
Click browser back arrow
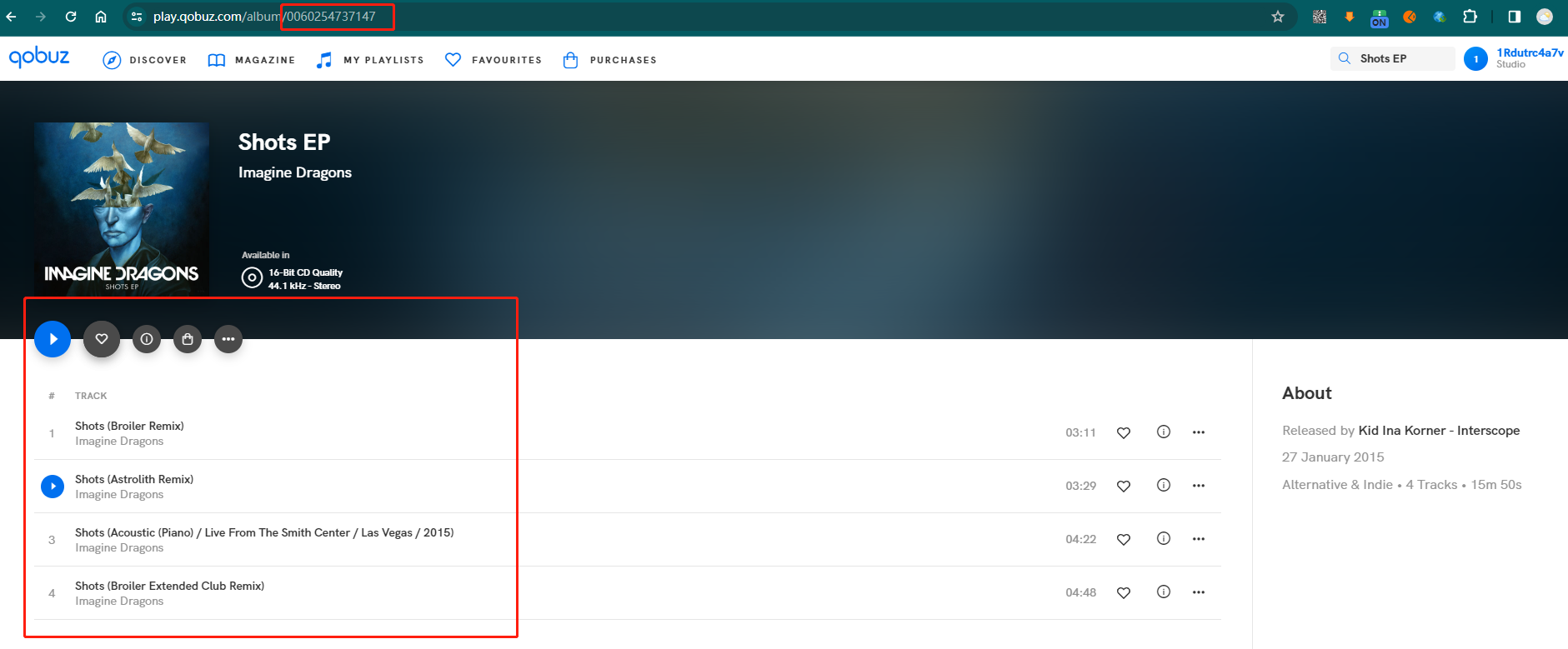(12, 17)
